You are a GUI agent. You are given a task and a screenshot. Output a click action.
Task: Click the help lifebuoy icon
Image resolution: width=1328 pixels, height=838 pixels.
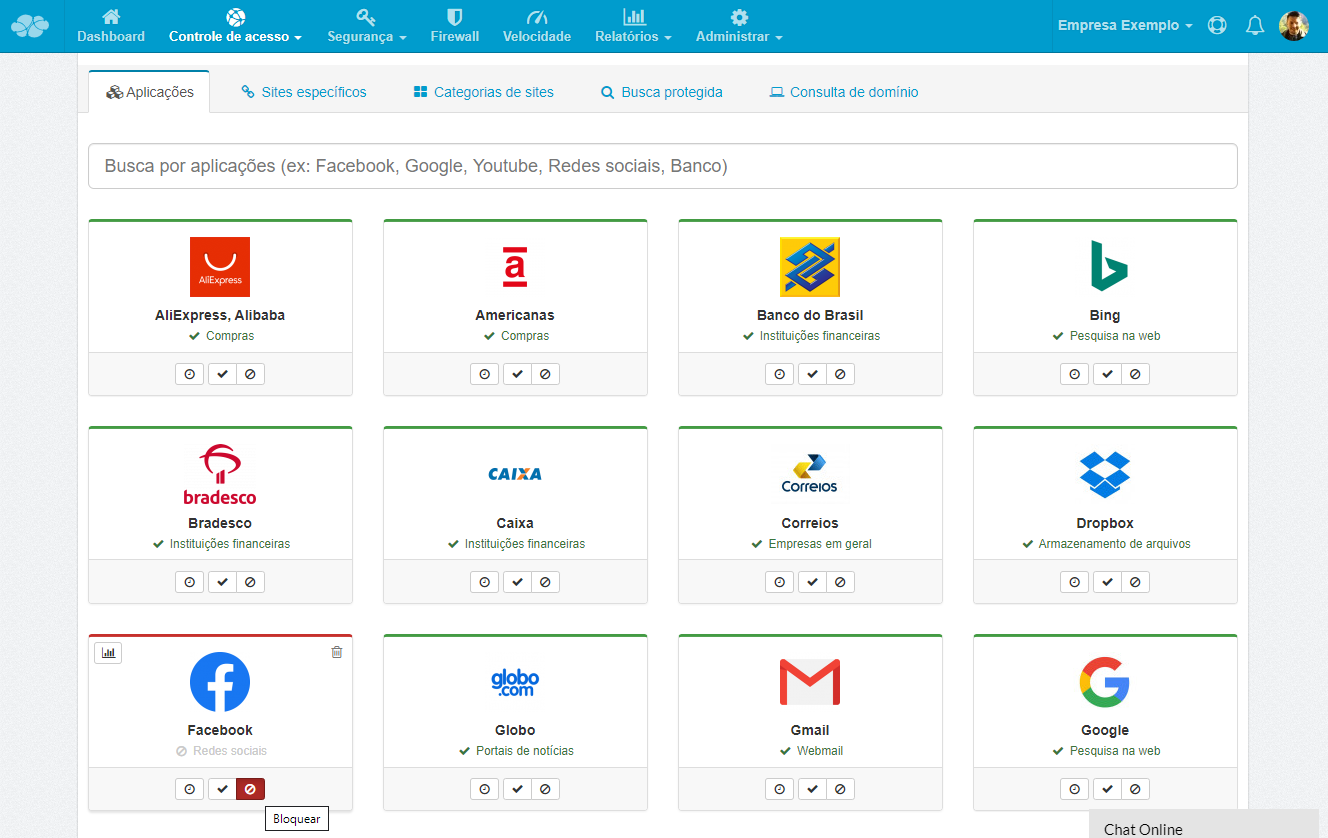point(1217,26)
